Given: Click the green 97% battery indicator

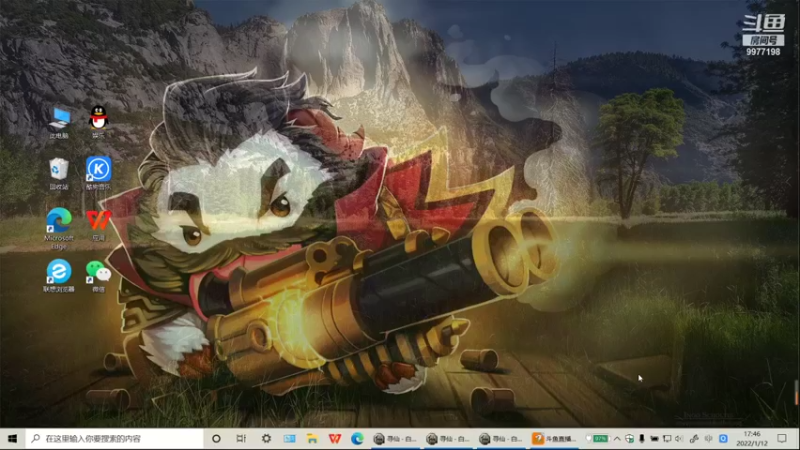Looking at the screenshot, I should tap(600, 438).
